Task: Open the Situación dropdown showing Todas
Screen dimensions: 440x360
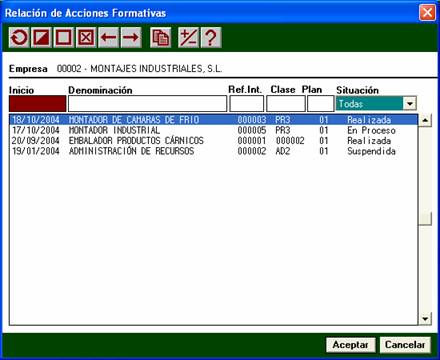Action: tap(410, 104)
